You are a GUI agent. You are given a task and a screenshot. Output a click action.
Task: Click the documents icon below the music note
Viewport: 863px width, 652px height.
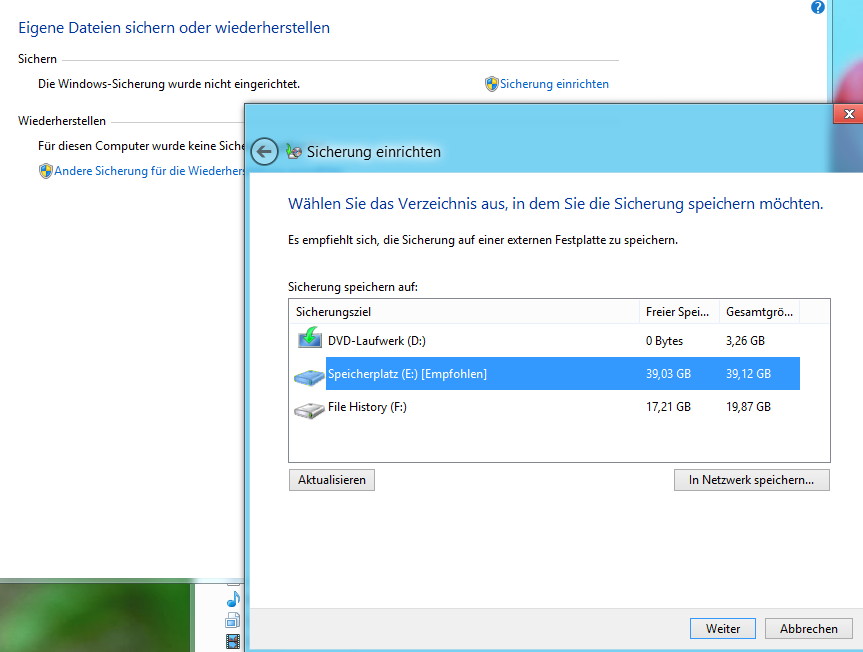click(x=233, y=620)
